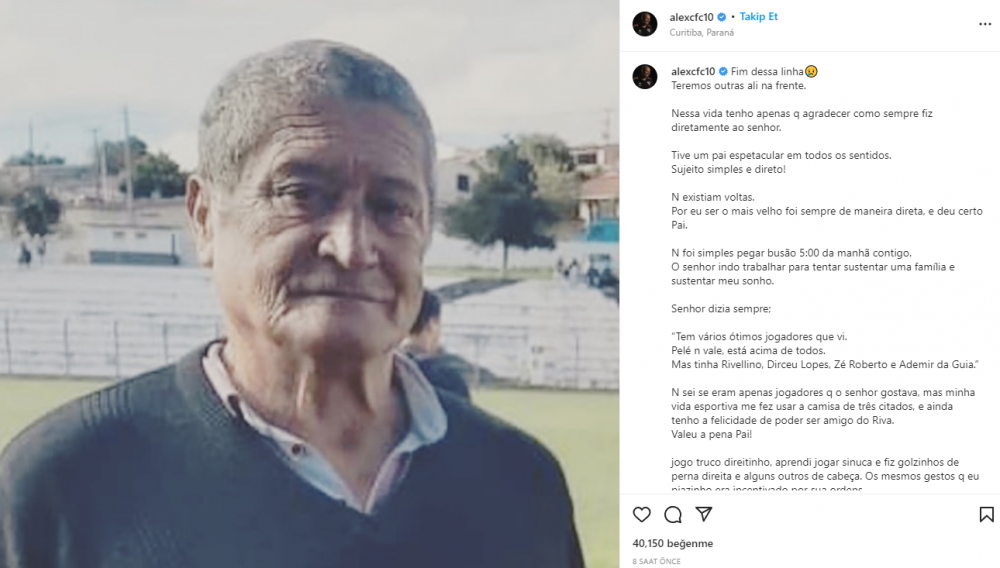
Task: Like the post with the heart icon
Action: coord(642,514)
